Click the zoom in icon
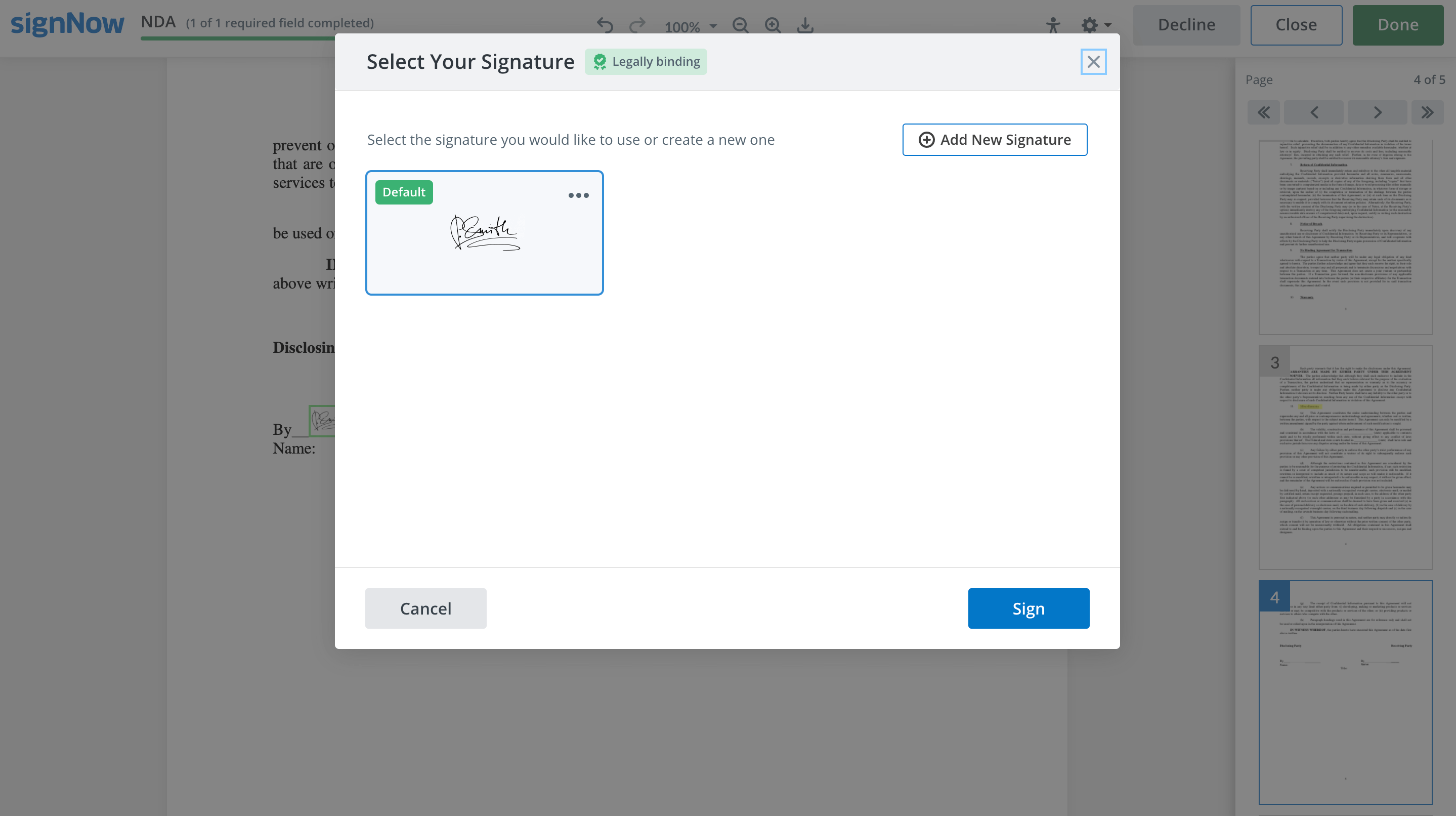This screenshot has height=816, width=1456. tap(772, 25)
